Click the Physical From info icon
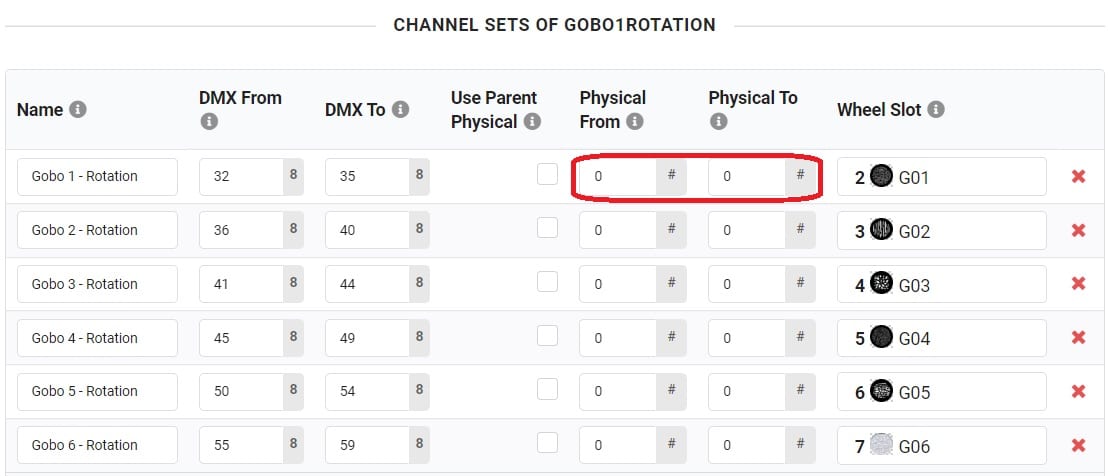The width and height of the screenshot is (1108, 476). click(x=634, y=122)
